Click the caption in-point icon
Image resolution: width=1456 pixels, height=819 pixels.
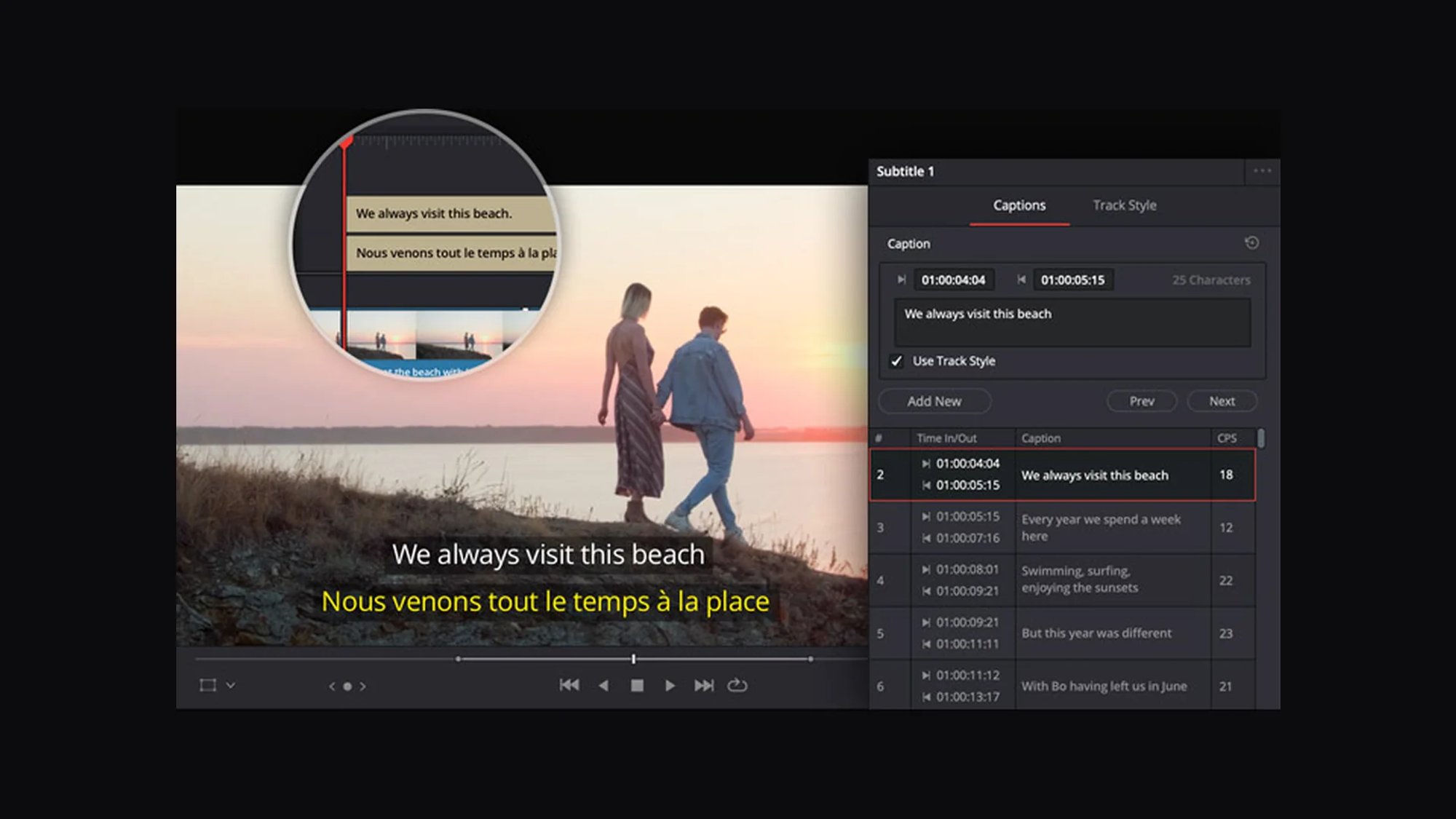coord(901,280)
